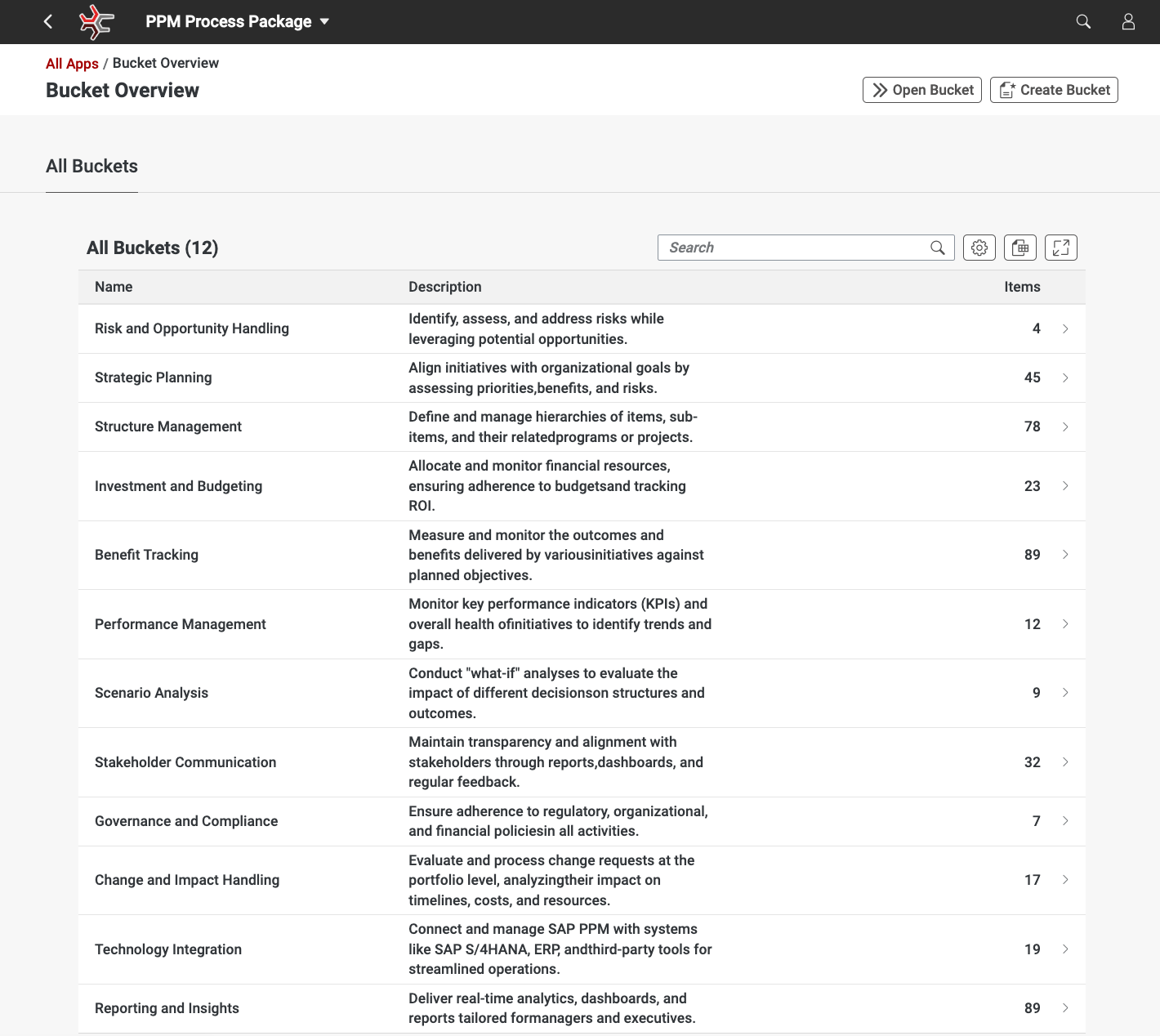Open Benefit Tracking details via chevron

[x=1065, y=555]
